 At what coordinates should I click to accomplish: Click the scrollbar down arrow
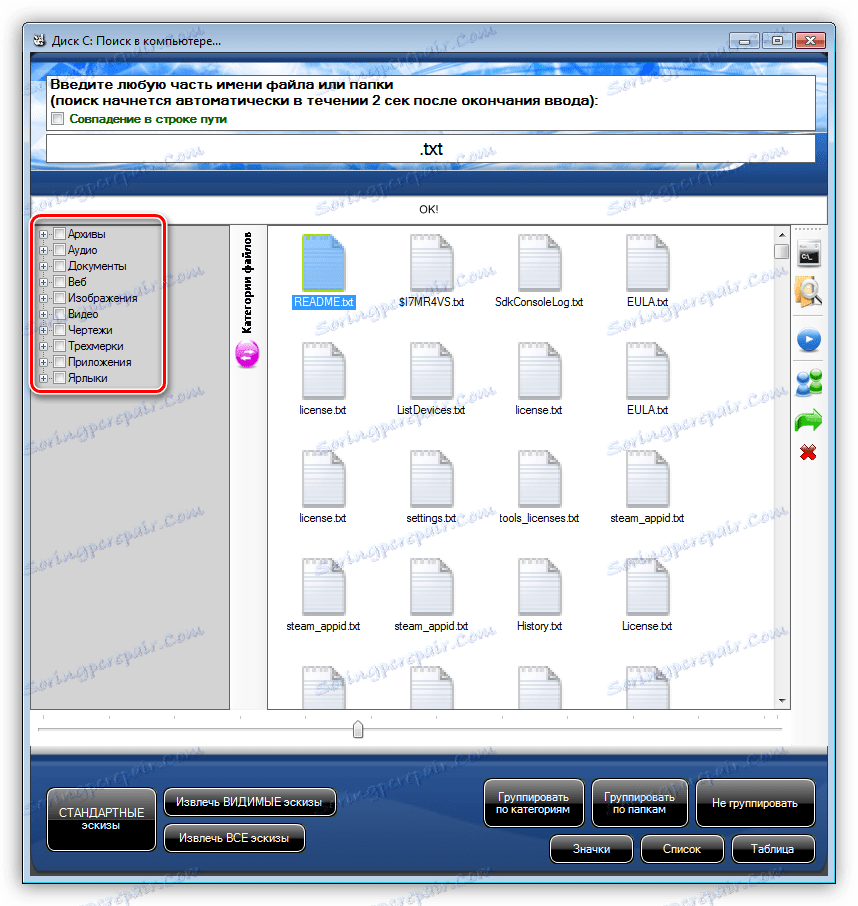tap(782, 701)
